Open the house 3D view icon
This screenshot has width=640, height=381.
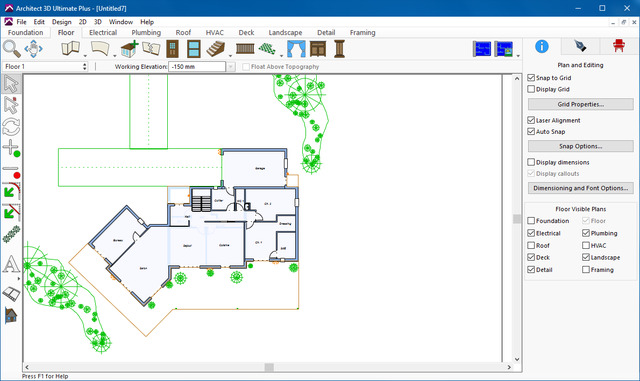tap(11, 315)
